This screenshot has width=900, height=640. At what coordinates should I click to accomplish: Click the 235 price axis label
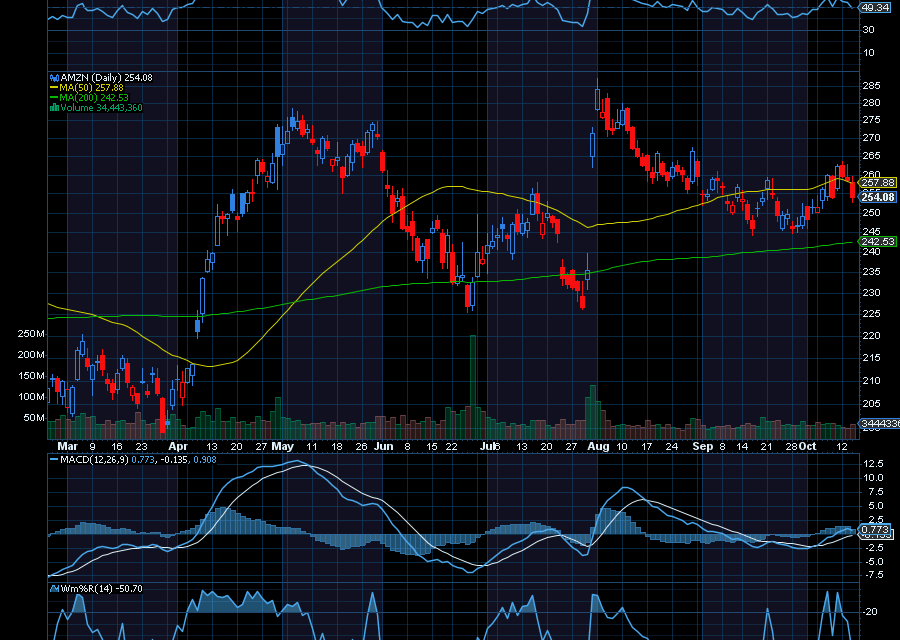tap(871, 271)
